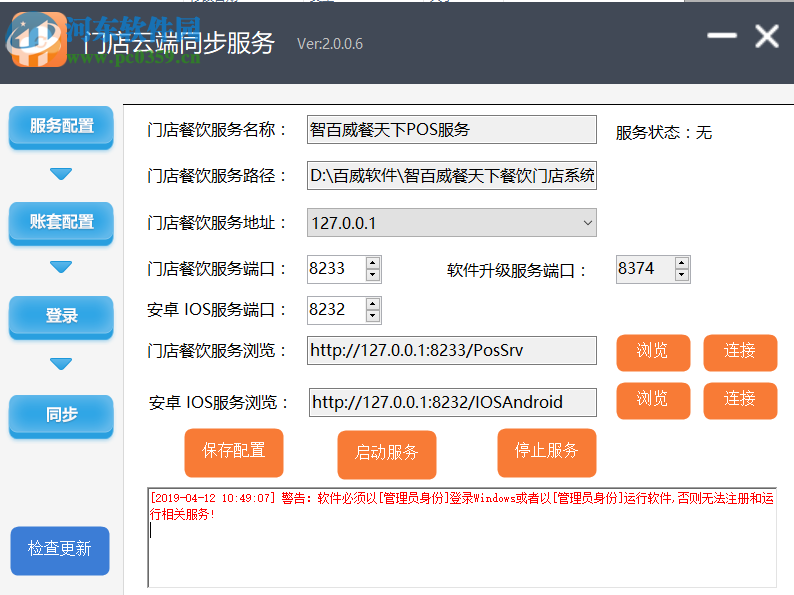Go to the 同步 step

61,416
